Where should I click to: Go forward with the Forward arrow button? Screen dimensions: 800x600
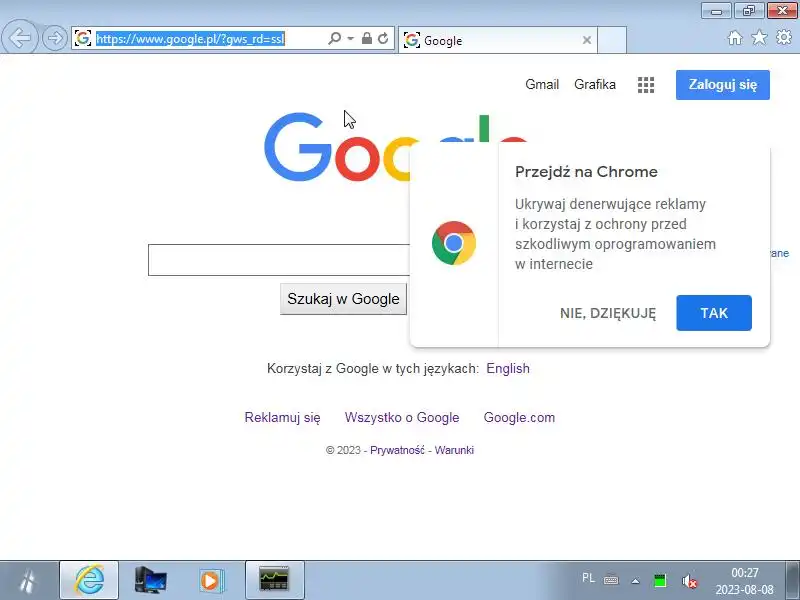pos(55,38)
